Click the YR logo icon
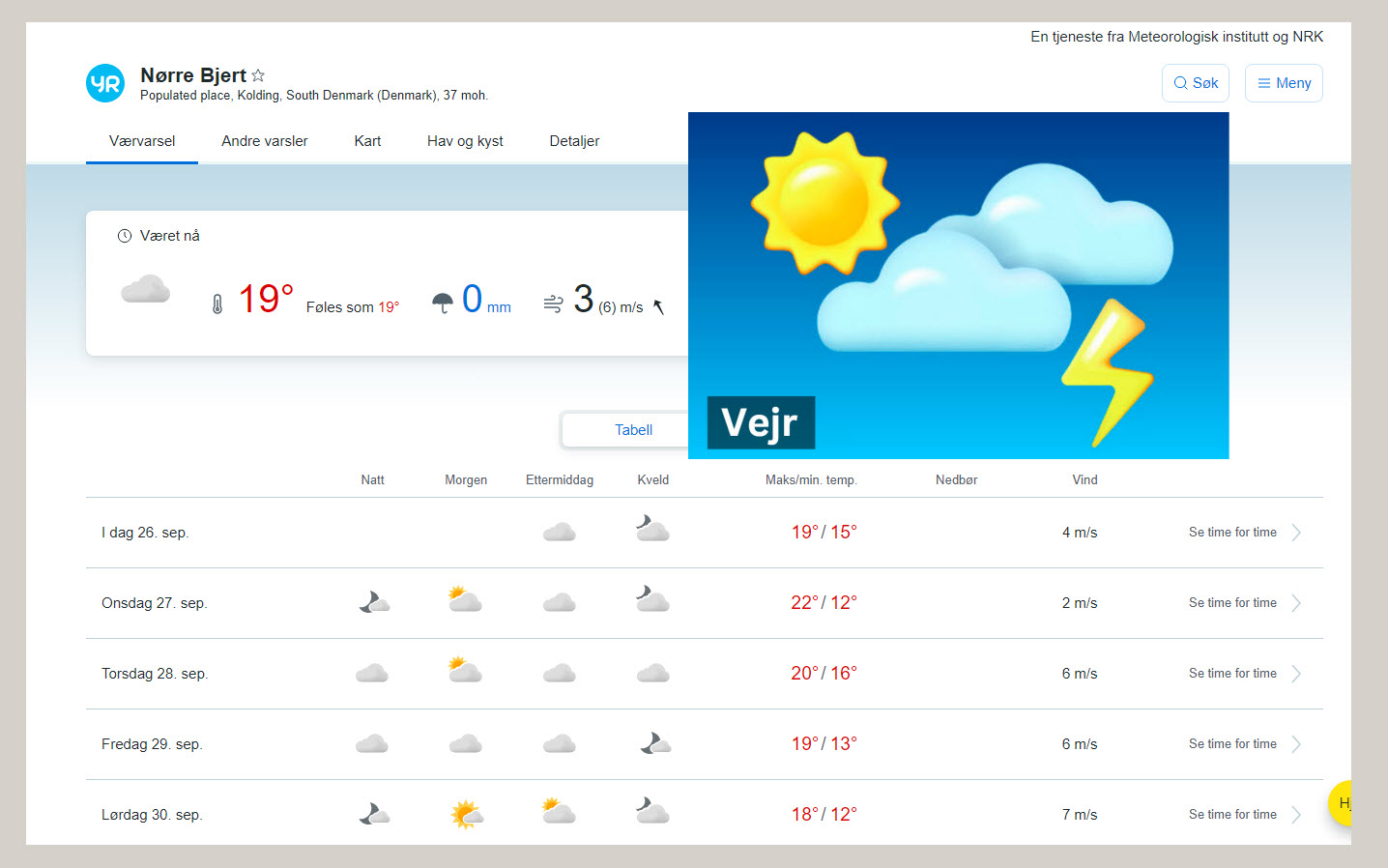Image resolution: width=1388 pixels, height=868 pixels. (105, 83)
